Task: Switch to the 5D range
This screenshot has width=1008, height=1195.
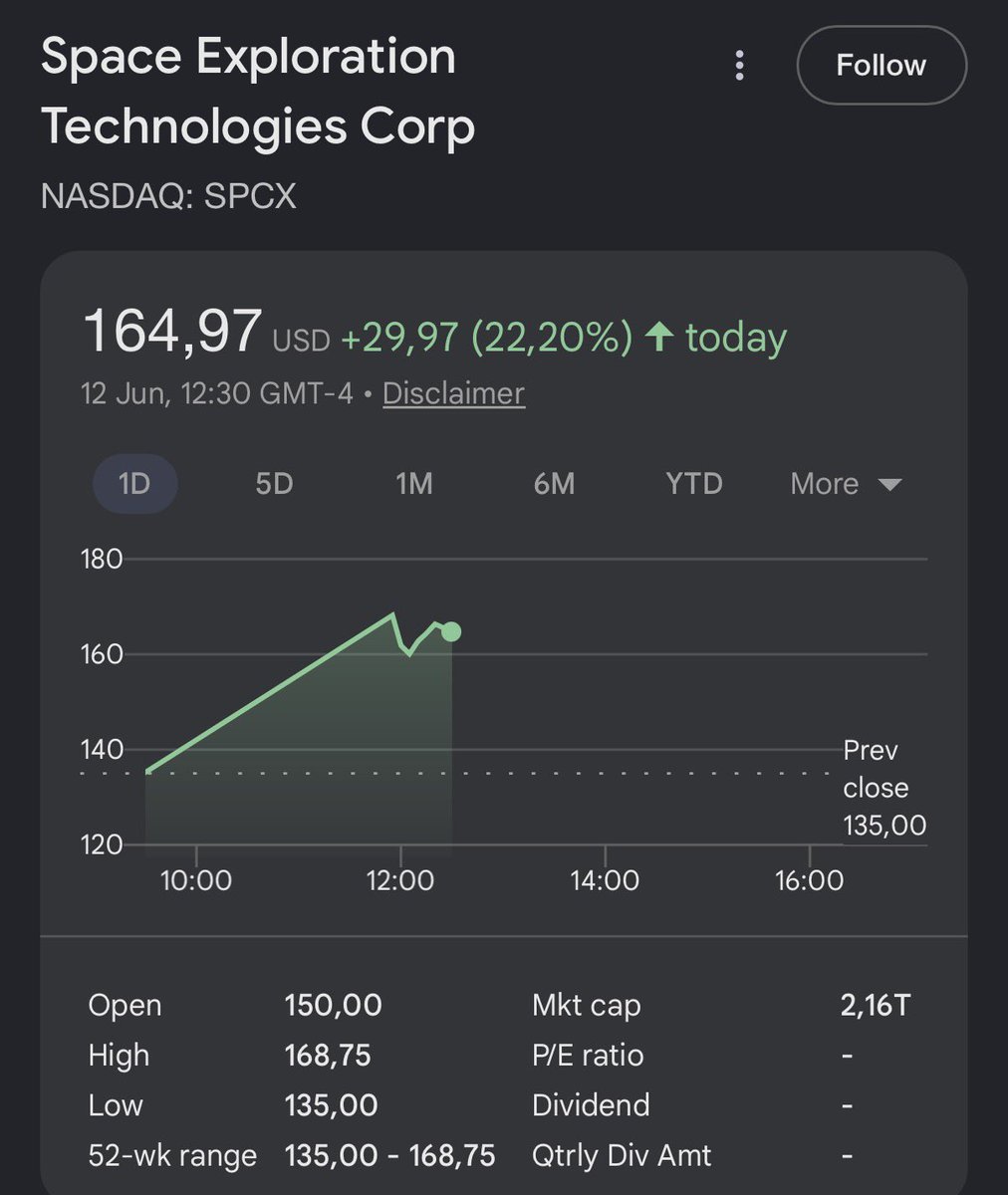Action: [x=274, y=484]
